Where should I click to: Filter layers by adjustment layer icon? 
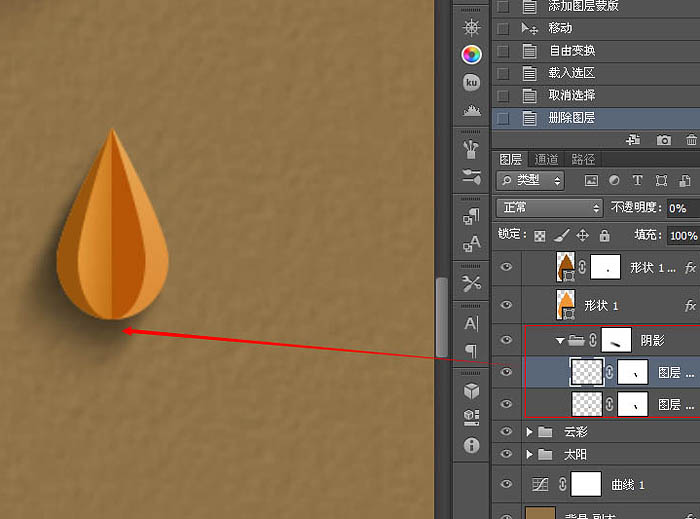[614, 180]
